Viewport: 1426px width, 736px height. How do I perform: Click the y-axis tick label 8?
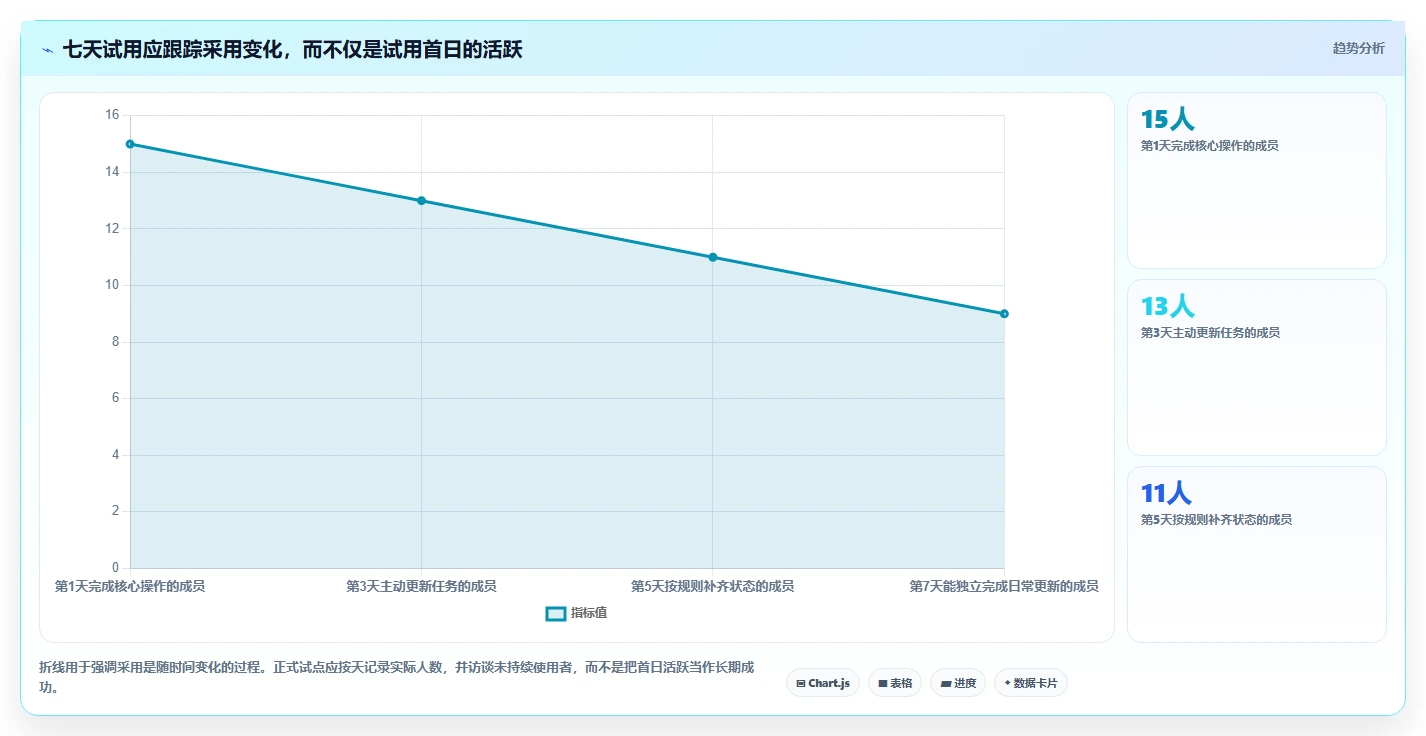[116, 341]
